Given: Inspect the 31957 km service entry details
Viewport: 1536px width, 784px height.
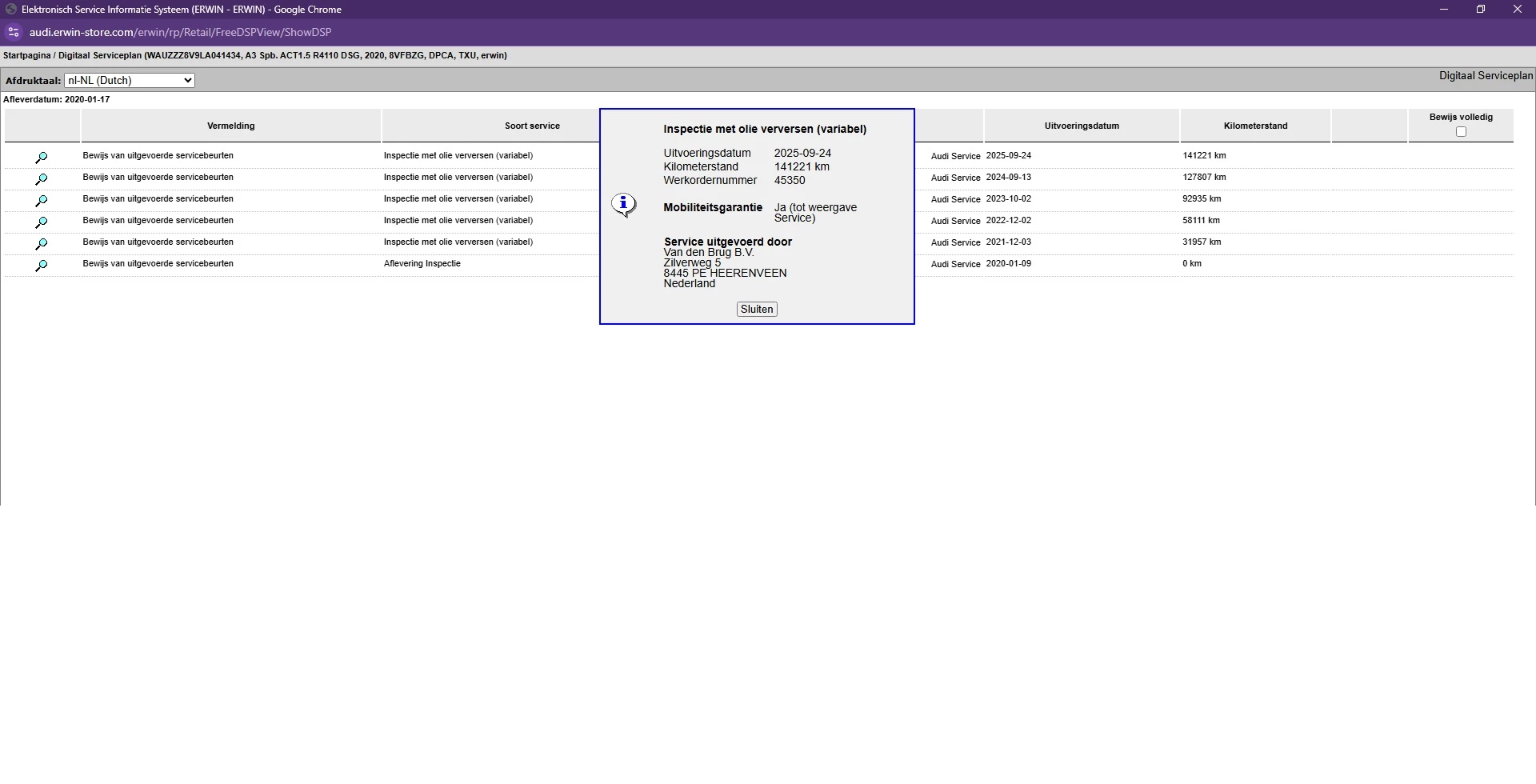Looking at the screenshot, I should (x=42, y=244).
